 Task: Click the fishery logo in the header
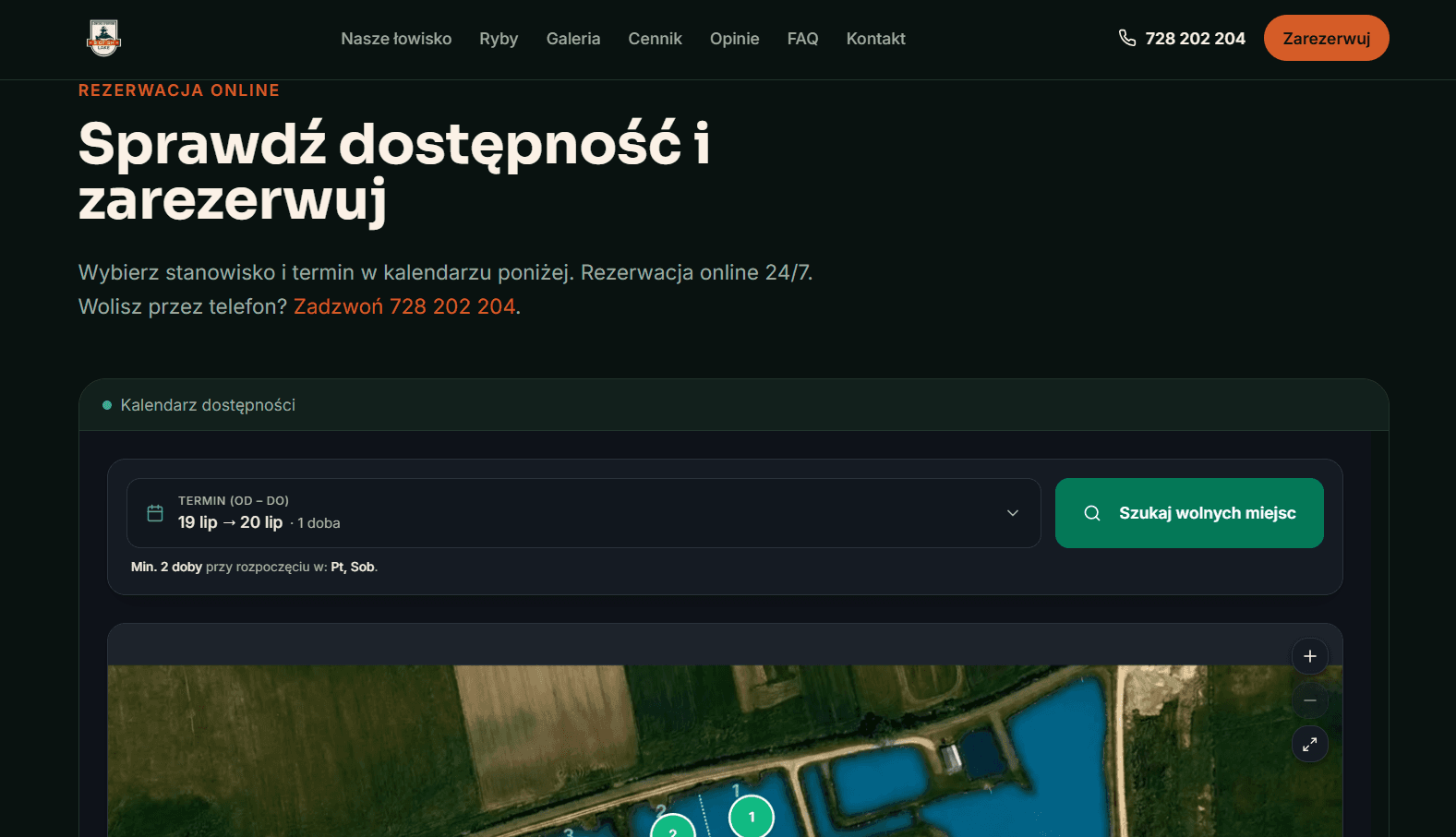click(x=103, y=38)
